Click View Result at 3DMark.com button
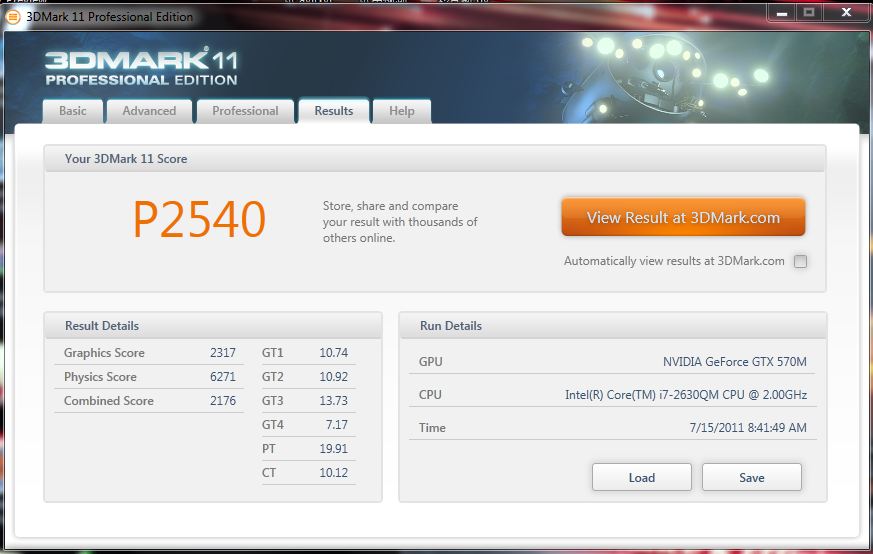 coord(683,217)
